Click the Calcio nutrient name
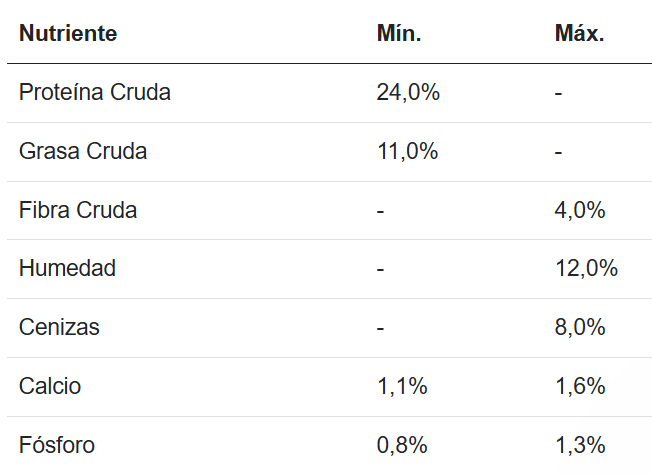 (50, 387)
